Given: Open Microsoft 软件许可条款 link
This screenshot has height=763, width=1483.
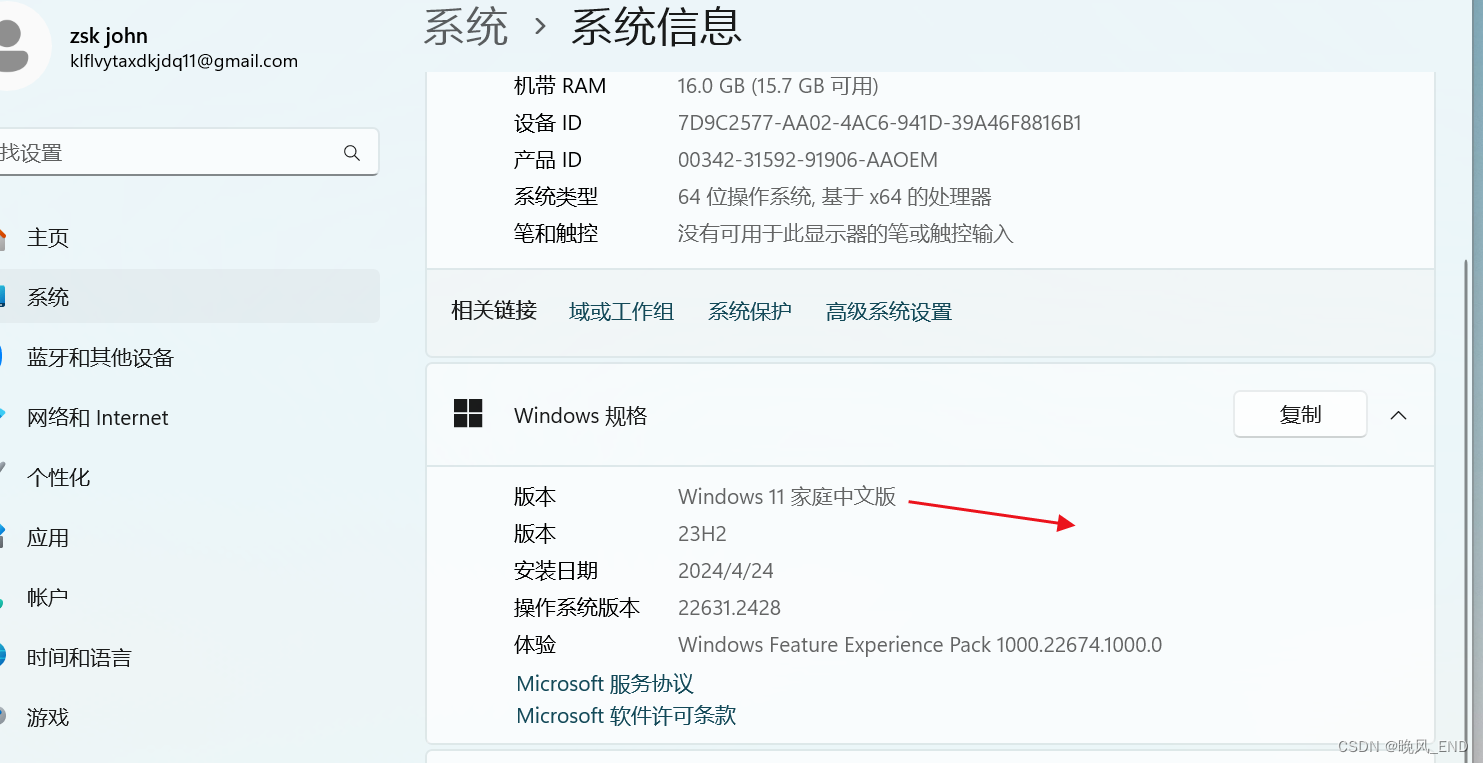Looking at the screenshot, I should (626, 716).
